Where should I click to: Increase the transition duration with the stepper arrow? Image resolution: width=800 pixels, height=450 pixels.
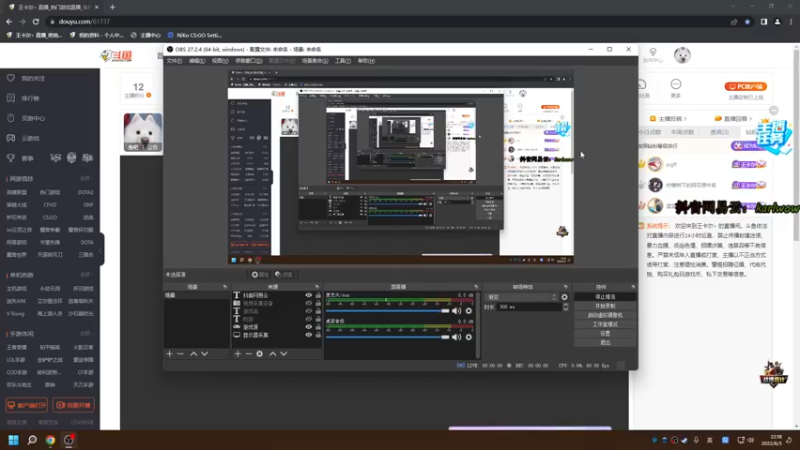(565, 305)
